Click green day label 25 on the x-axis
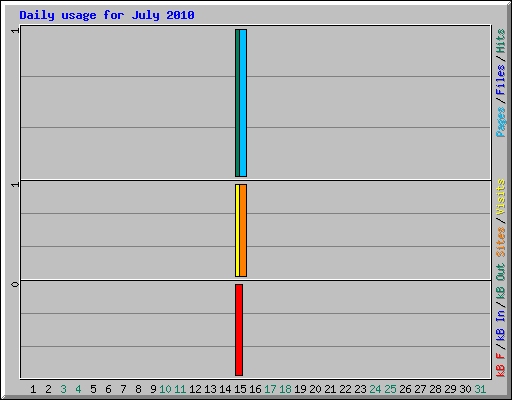The width and height of the screenshot is (512, 400). (x=390, y=389)
